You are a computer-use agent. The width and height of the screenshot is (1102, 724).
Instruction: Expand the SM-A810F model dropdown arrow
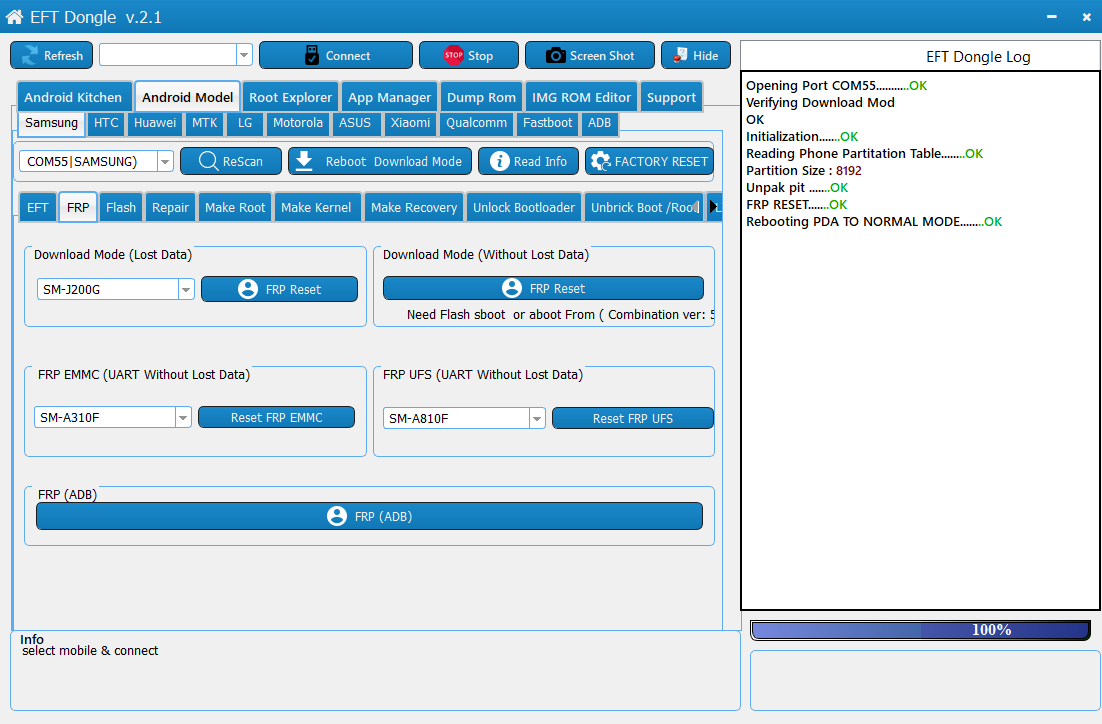[537, 418]
